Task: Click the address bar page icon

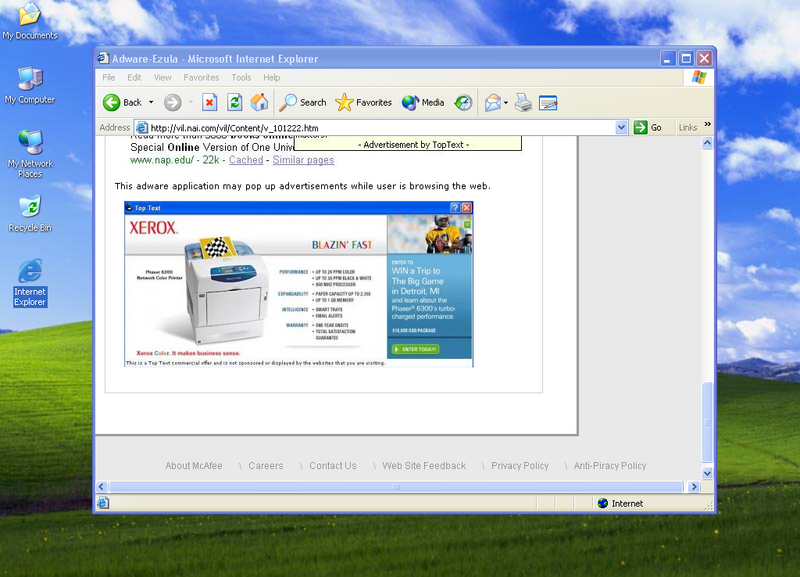Action: coord(142,128)
